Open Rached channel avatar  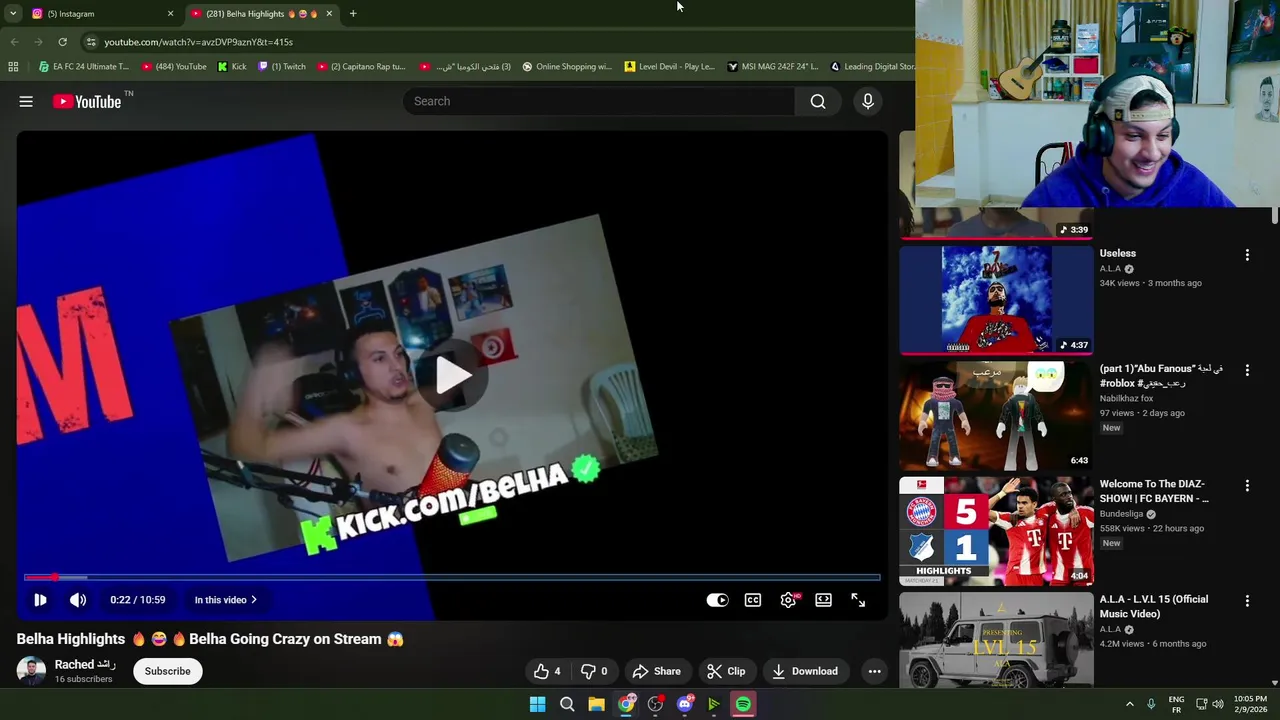tap(31, 671)
